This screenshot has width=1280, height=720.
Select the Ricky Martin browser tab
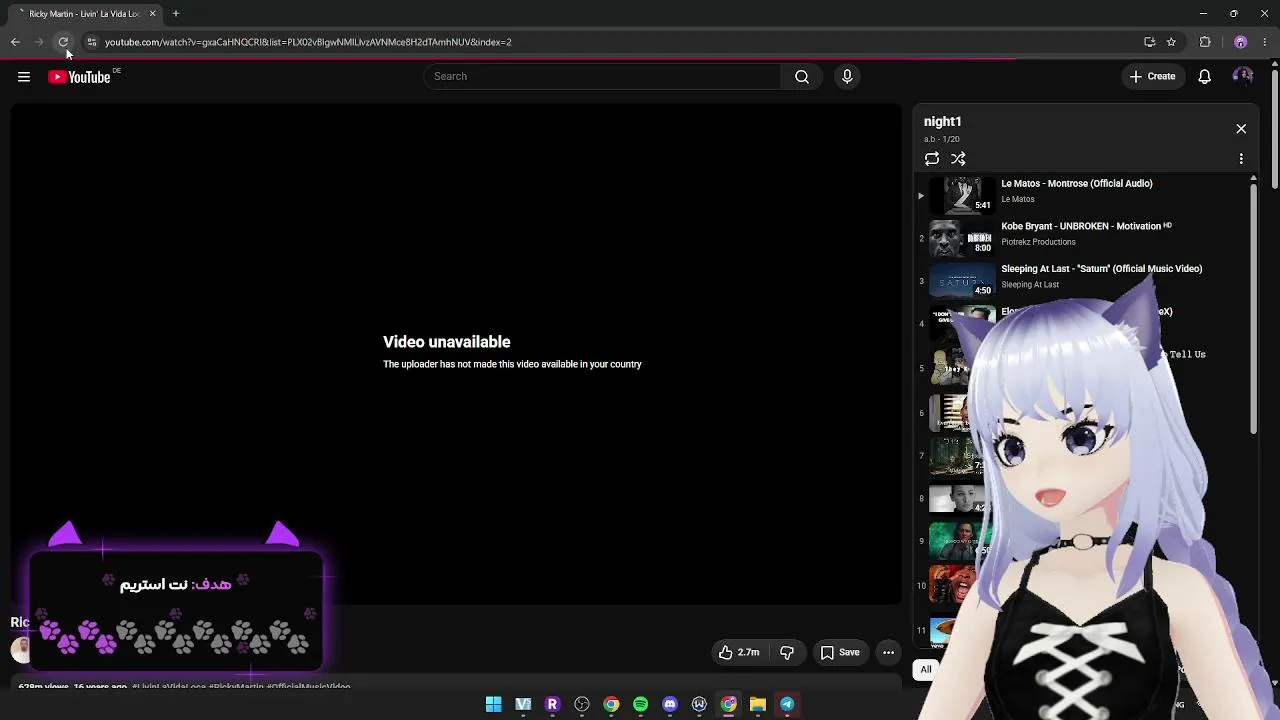pyautogui.click(x=85, y=14)
